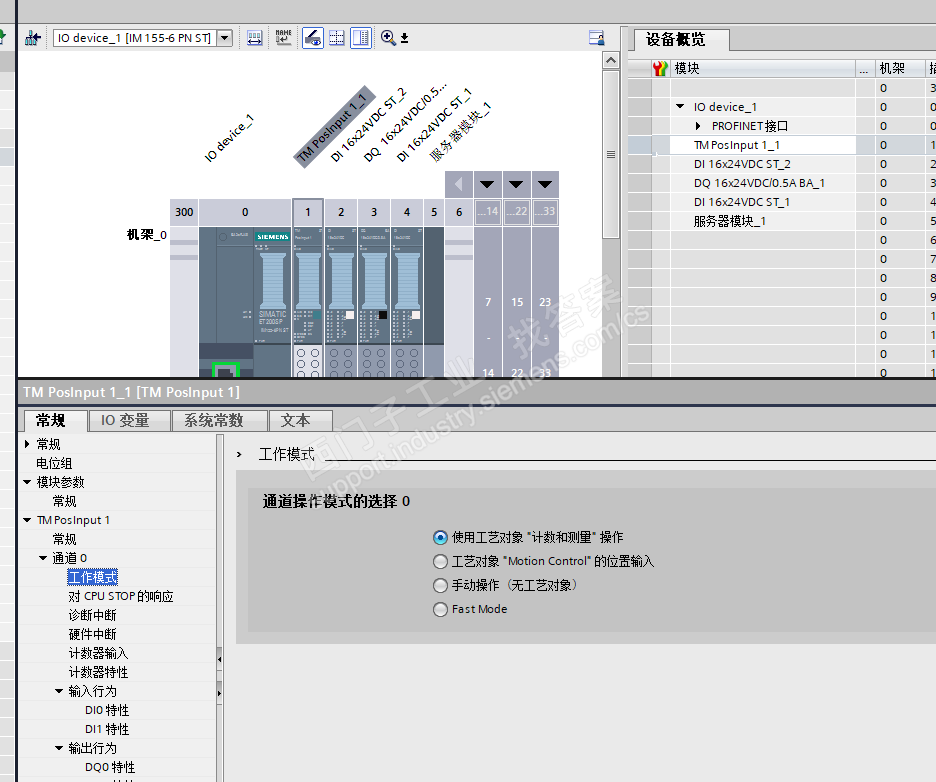The width and height of the screenshot is (936, 782).
Task: Toggle the protected area view icon
Action: tap(313, 38)
